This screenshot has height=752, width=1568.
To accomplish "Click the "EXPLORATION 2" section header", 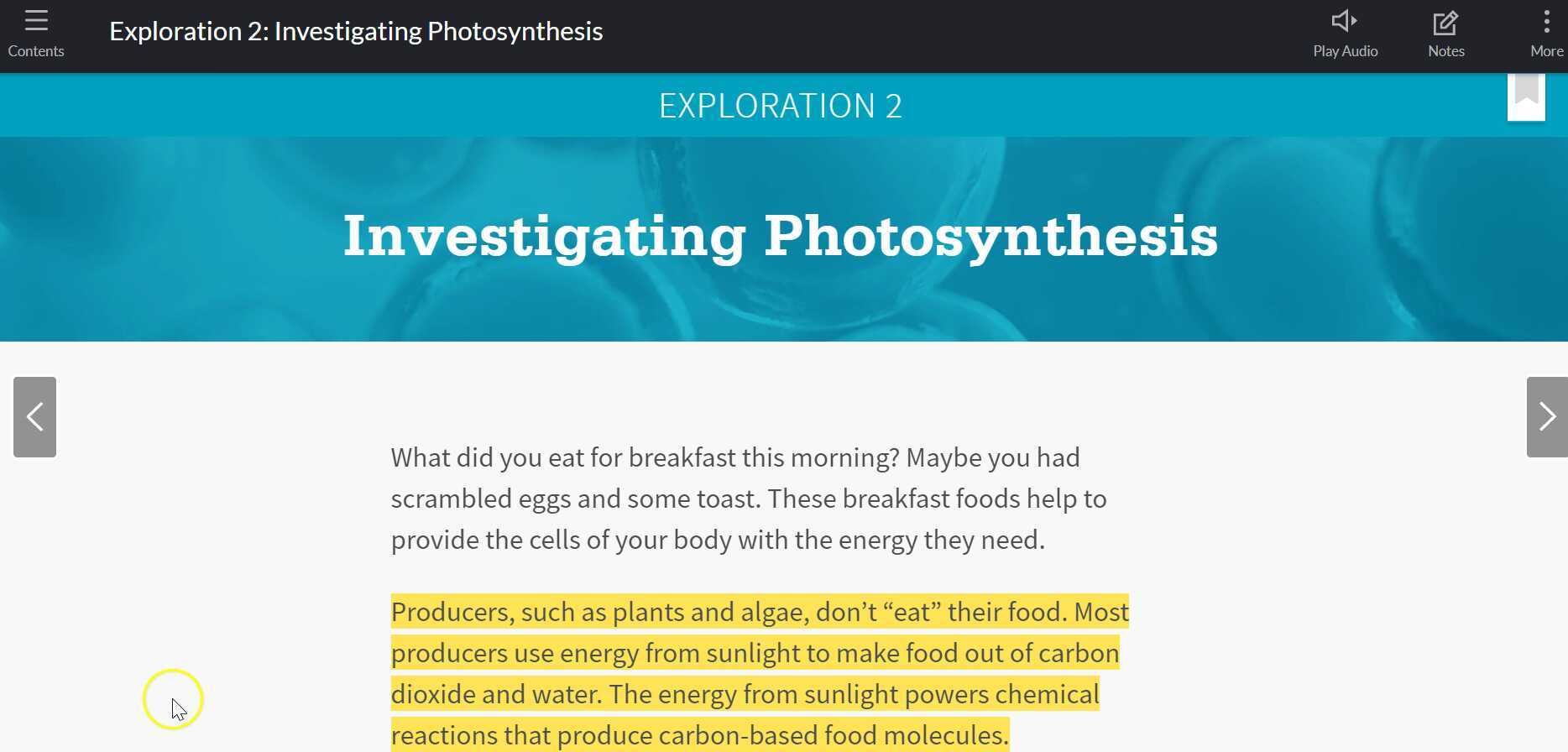I will (x=781, y=106).
